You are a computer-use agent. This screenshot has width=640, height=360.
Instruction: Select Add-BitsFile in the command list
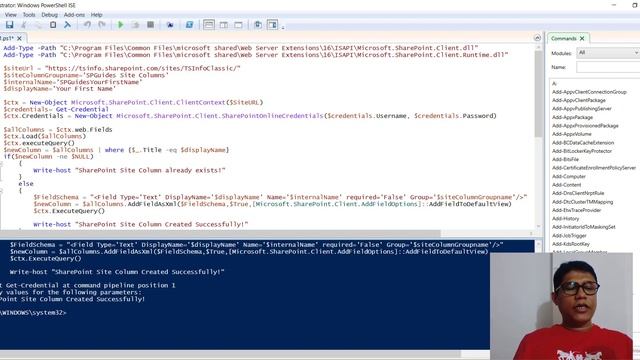(565, 160)
